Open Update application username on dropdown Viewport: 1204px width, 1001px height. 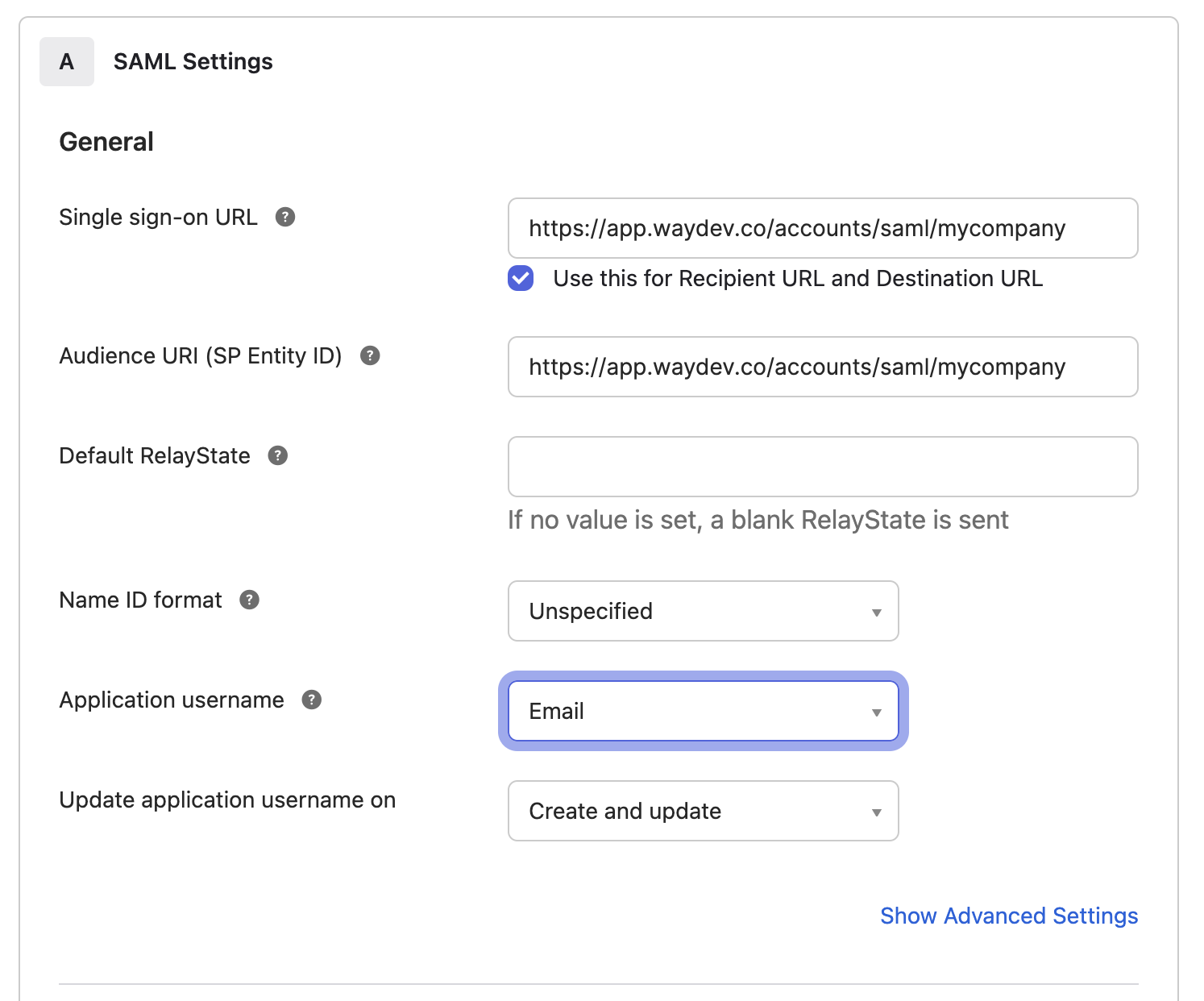click(703, 811)
